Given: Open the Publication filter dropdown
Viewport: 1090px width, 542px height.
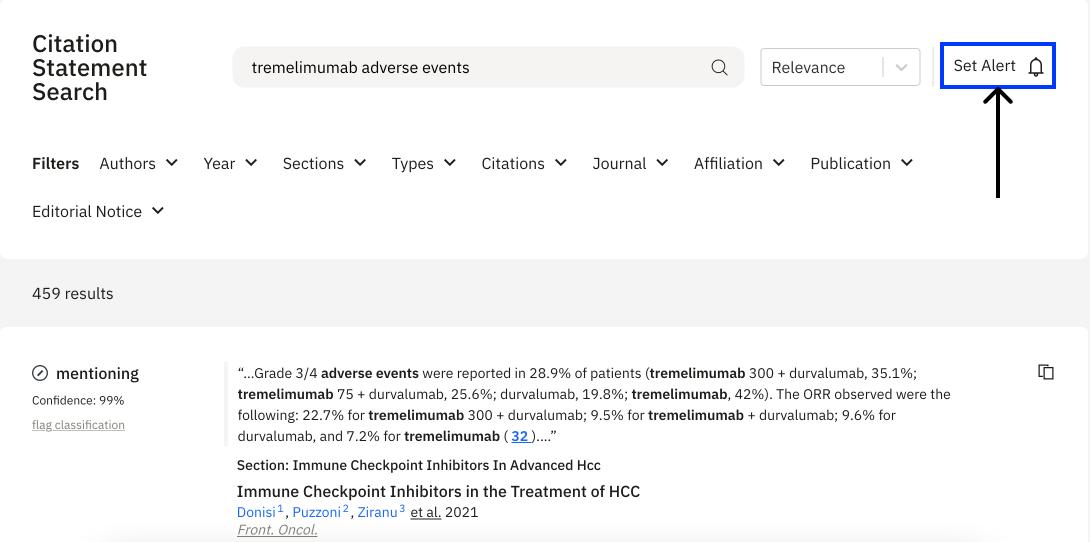Looking at the screenshot, I should (x=861, y=163).
